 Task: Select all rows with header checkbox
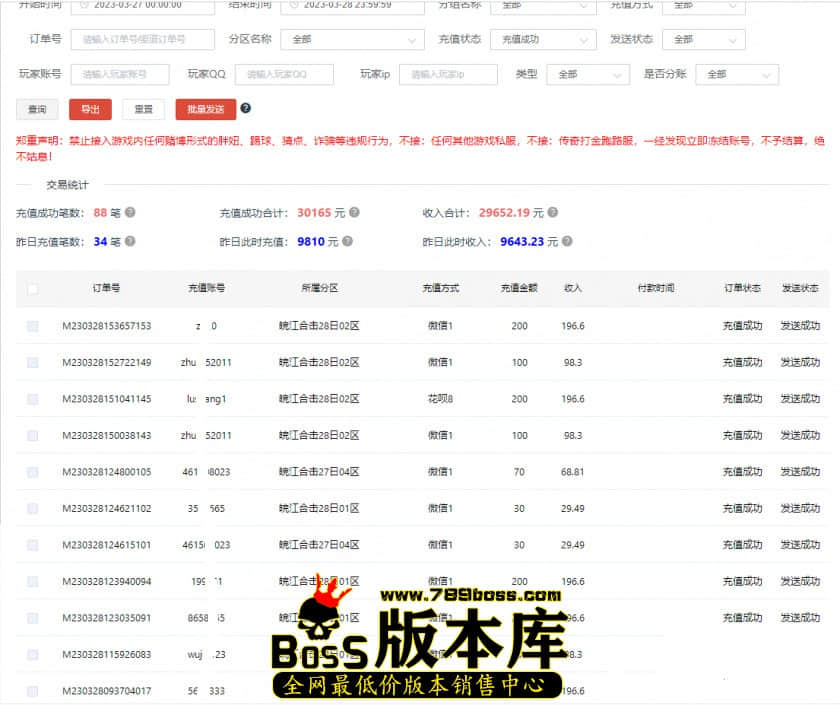pyautogui.click(x=33, y=288)
